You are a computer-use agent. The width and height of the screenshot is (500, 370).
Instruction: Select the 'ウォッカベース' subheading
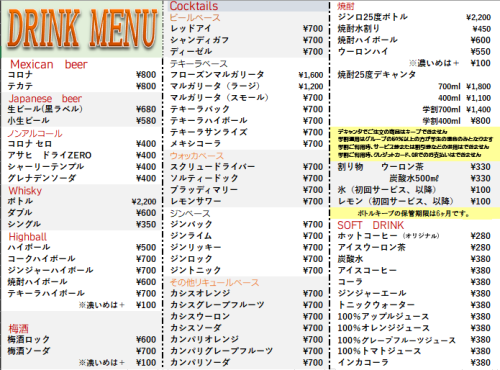(197, 156)
